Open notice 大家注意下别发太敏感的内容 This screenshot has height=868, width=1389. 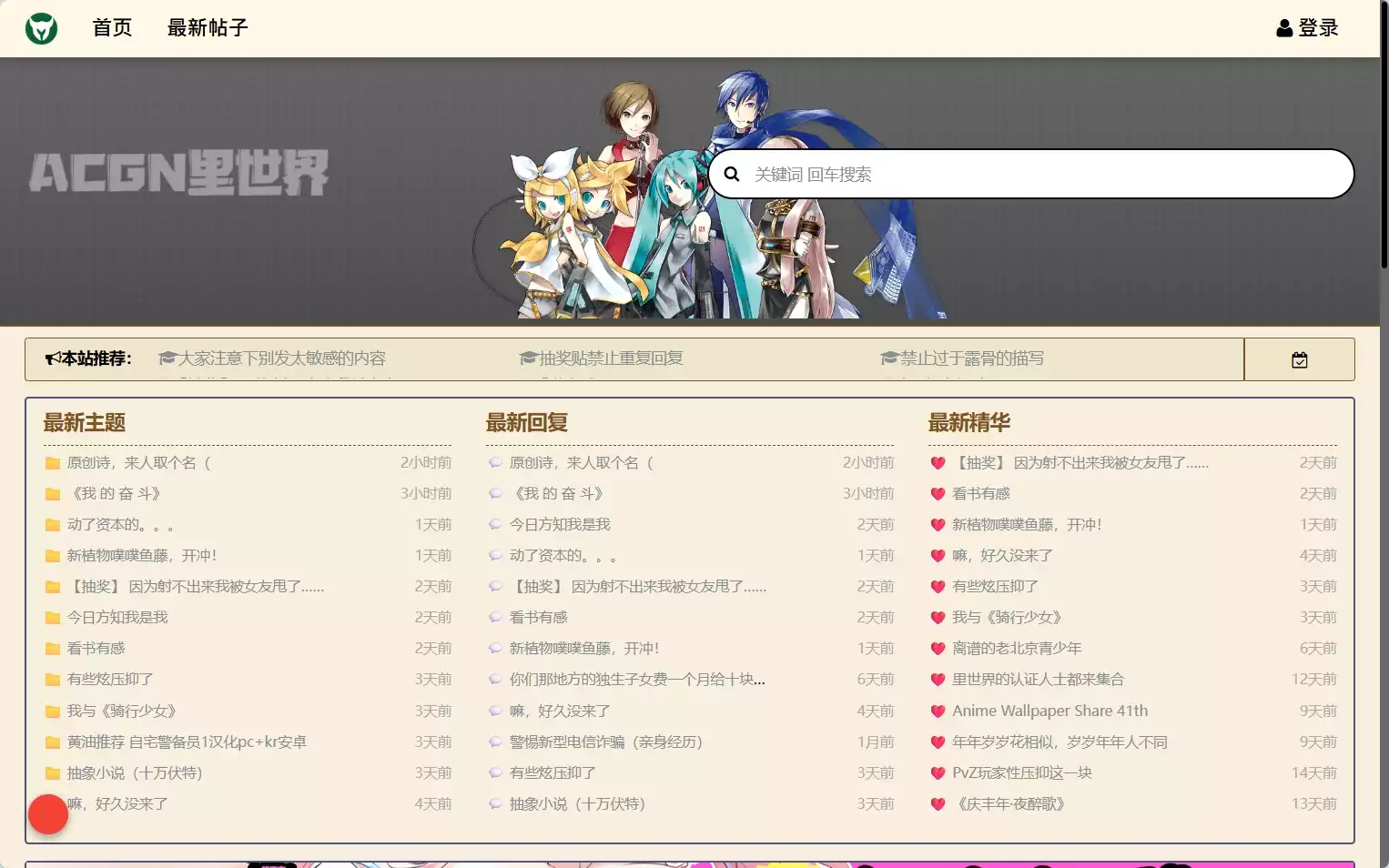coord(282,358)
